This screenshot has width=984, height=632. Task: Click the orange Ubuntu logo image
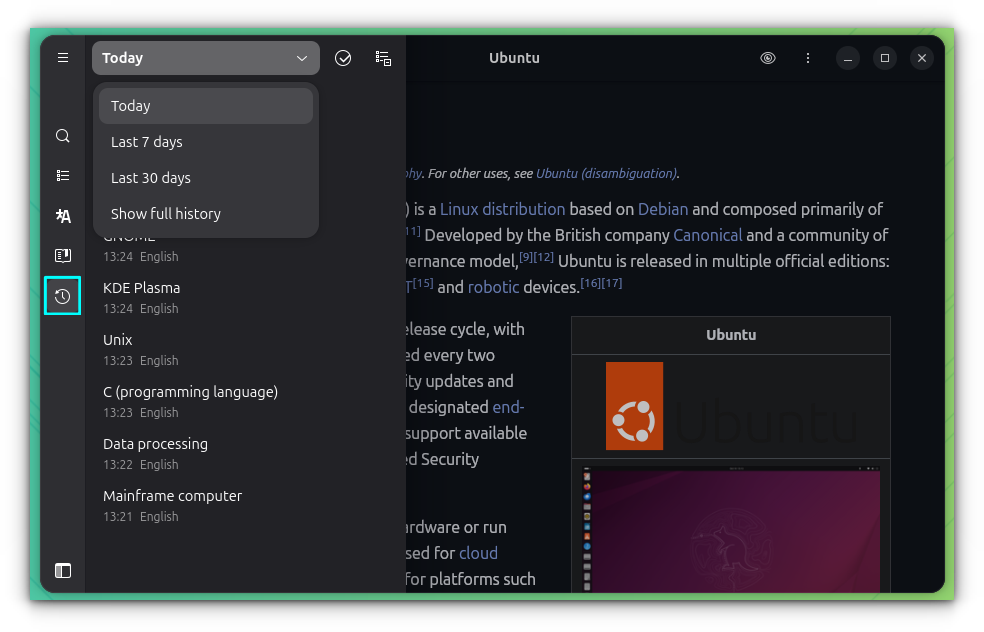coord(634,406)
